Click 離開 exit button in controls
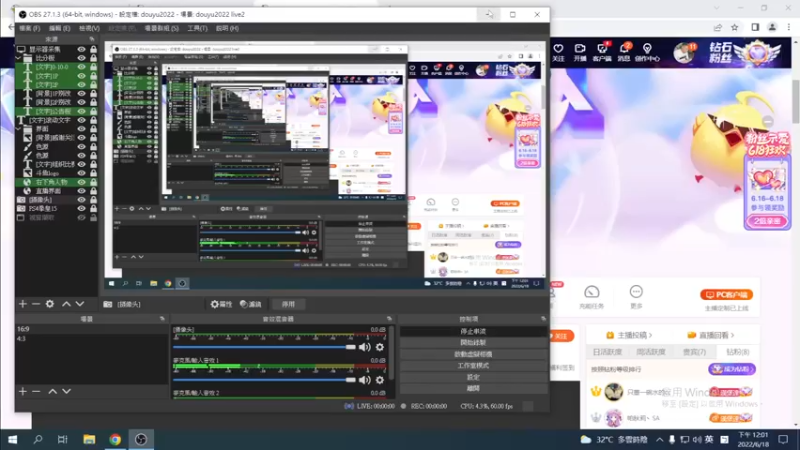 pos(473,388)
